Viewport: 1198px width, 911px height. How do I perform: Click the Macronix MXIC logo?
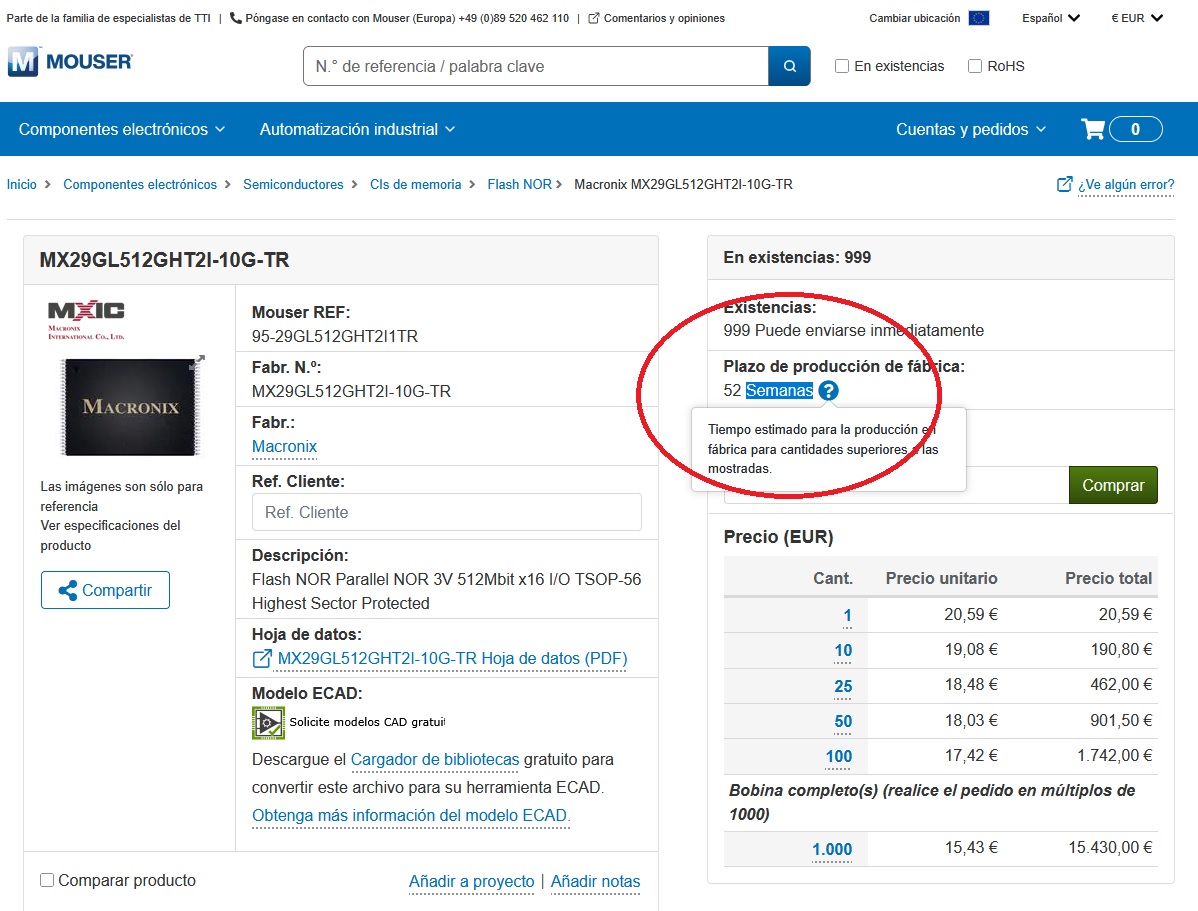pyautogui.click(x=86, y=319)
